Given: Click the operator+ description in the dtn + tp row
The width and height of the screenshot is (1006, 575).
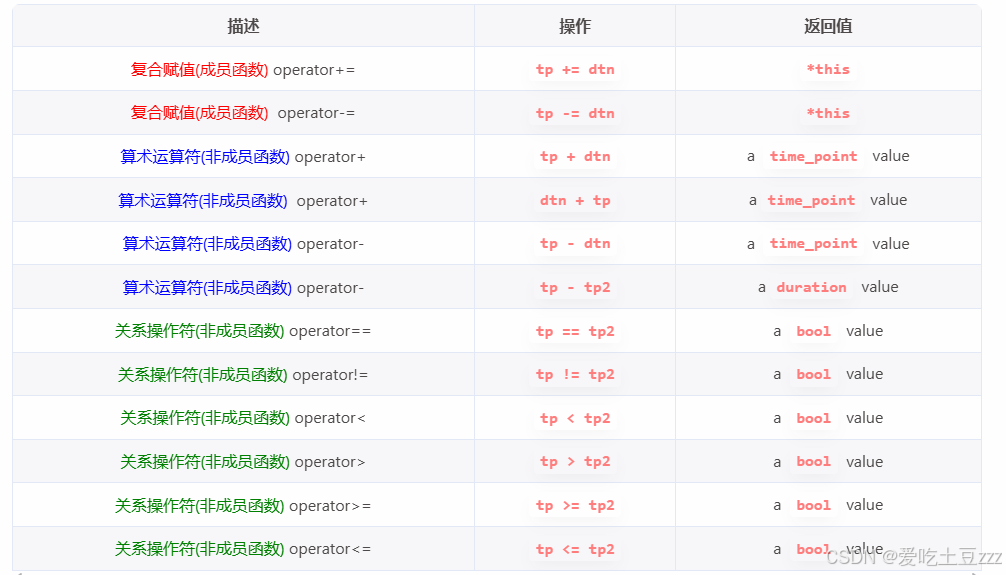Looking at the screenshot, I should coord(243,201).
